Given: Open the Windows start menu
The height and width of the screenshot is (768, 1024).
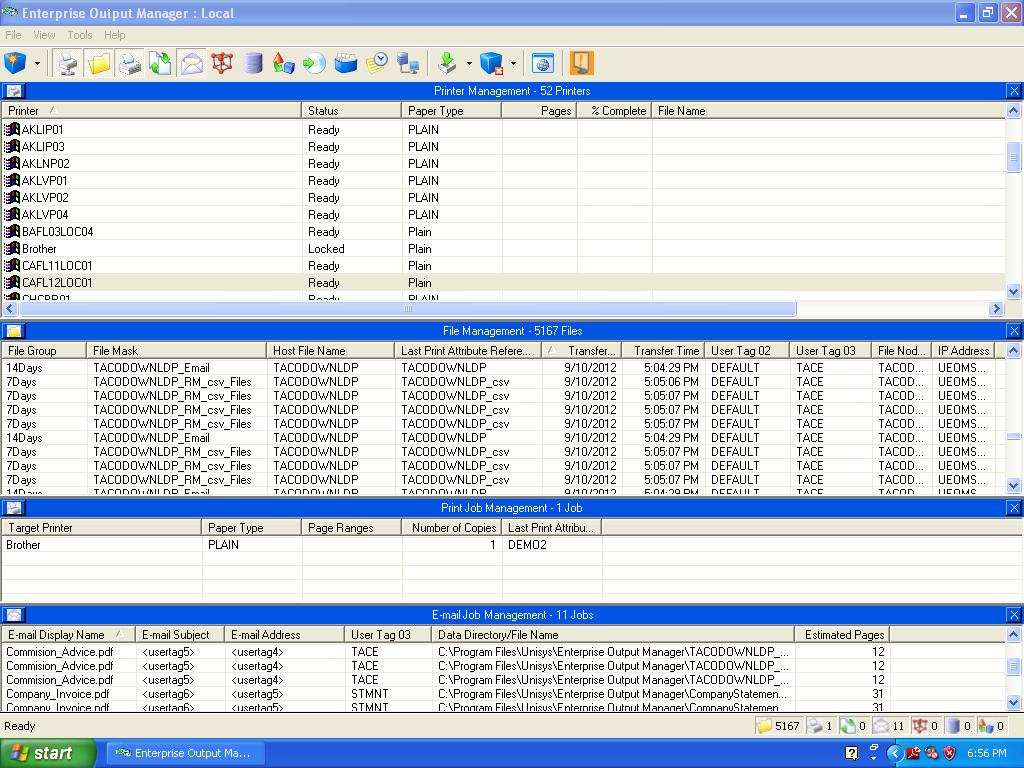Looking at the screenshot, I should pyautogui.click(x=47, y=753).
